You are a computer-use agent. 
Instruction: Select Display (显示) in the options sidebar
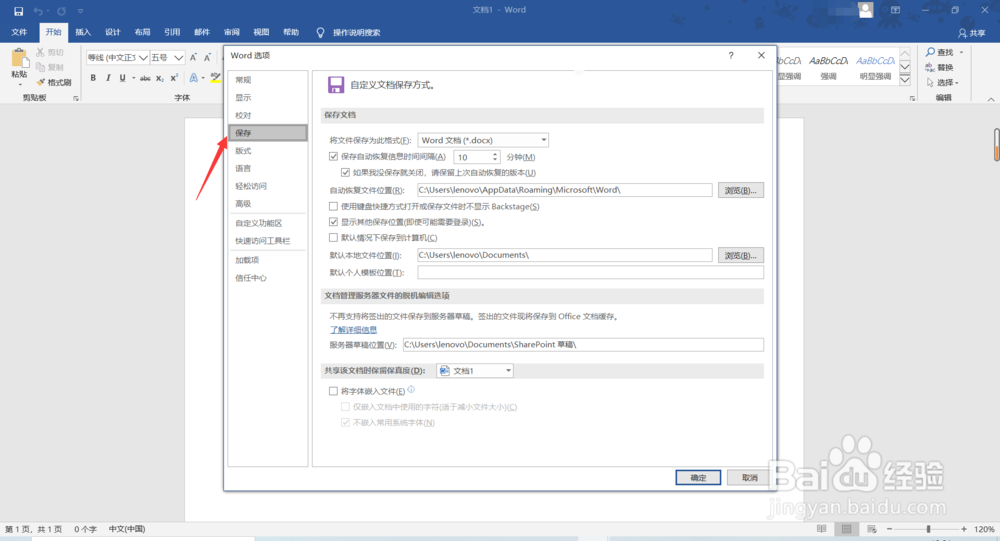tap(268, 98)
